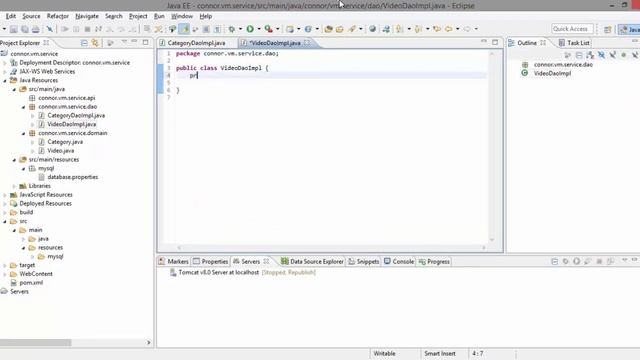Click the Open Type icon in toolbar
The height and width of the screenshot is (360, 640).
[x=328, y=29]
